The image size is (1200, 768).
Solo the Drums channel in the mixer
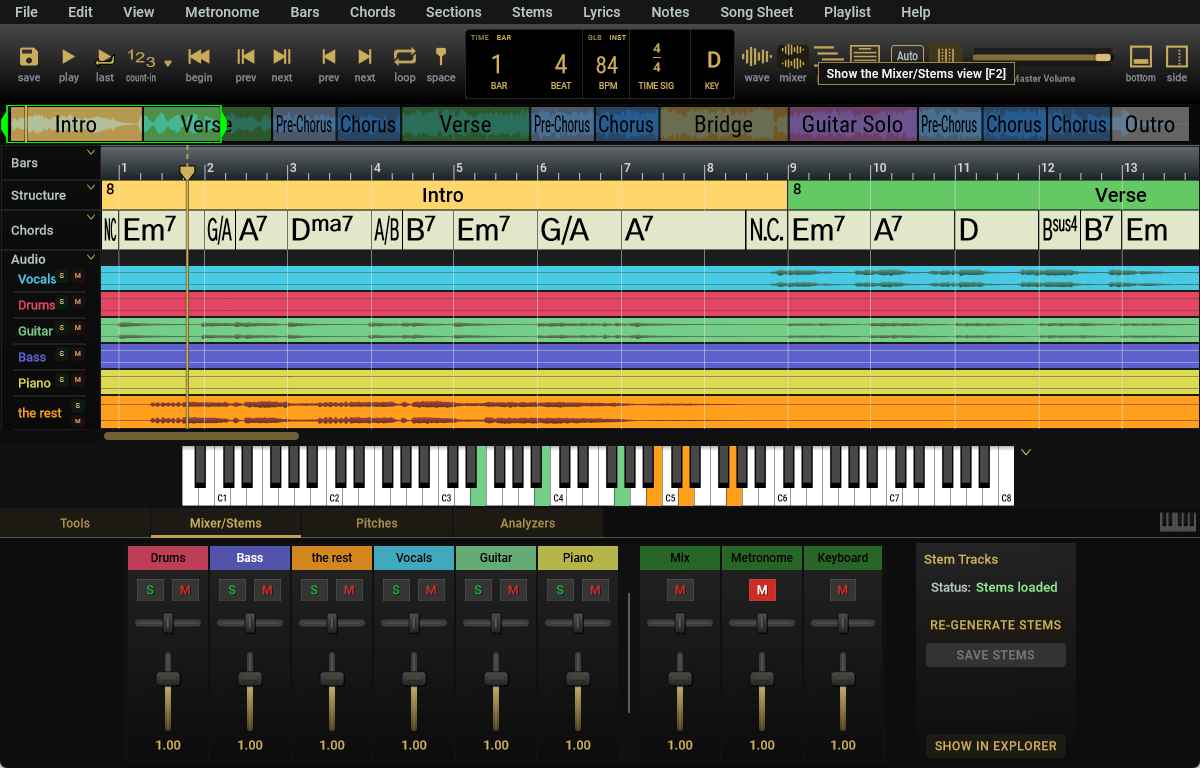(151, 590)
